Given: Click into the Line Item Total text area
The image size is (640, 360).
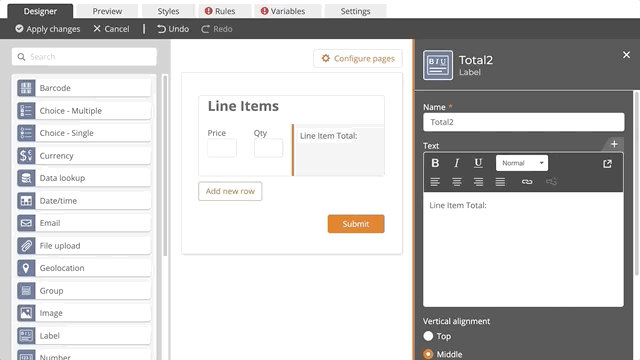Looking at the screenshot, I should (523, 249).
